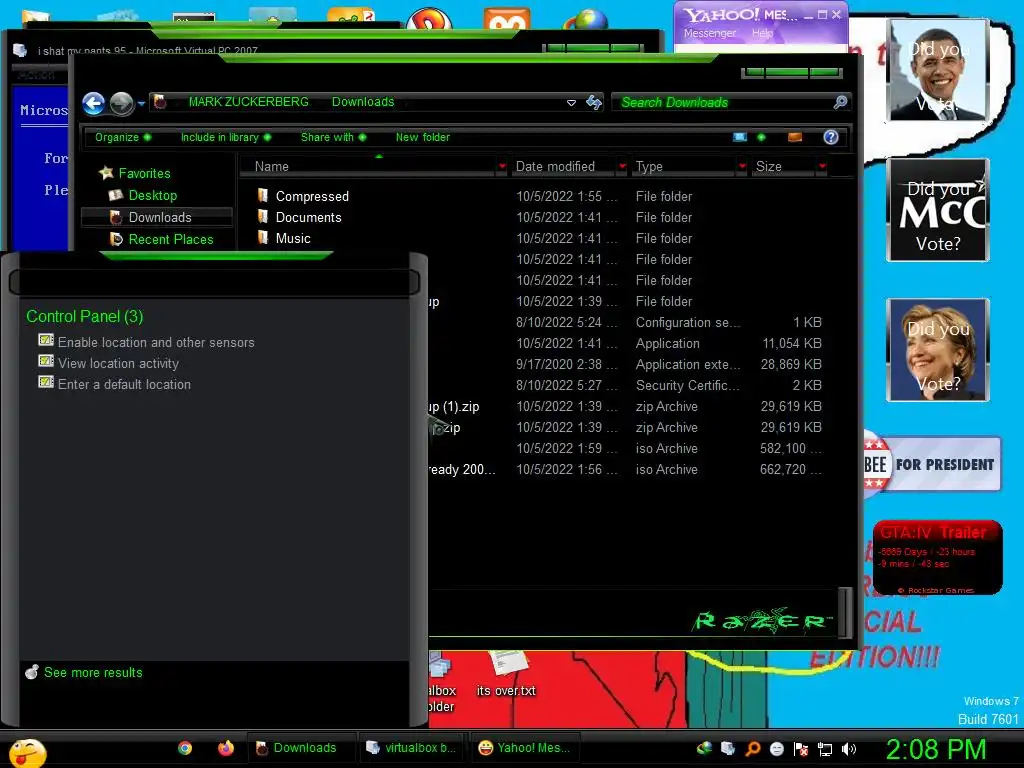The width and height of the screenshot is (1024, 768).
Task: Select the 11,054 KB Application row
Action: click(x=627, y=344)
